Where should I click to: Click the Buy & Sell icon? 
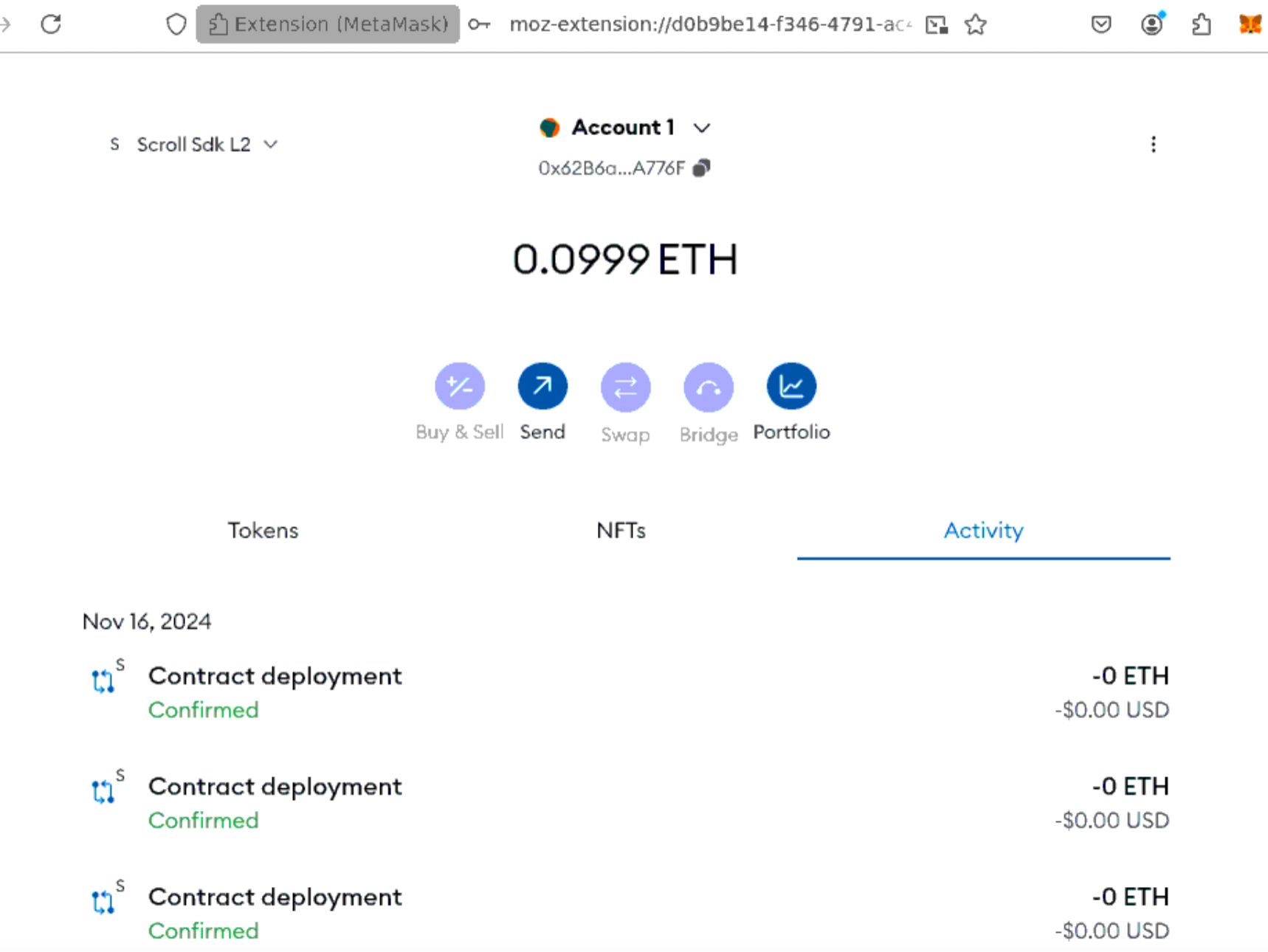click(460, 386)
